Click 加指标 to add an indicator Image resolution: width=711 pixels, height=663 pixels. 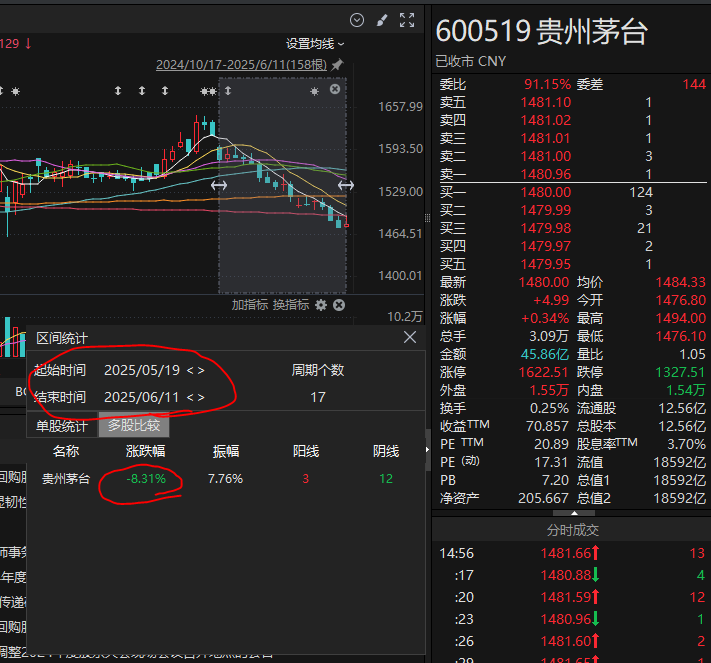click(250, 305)
